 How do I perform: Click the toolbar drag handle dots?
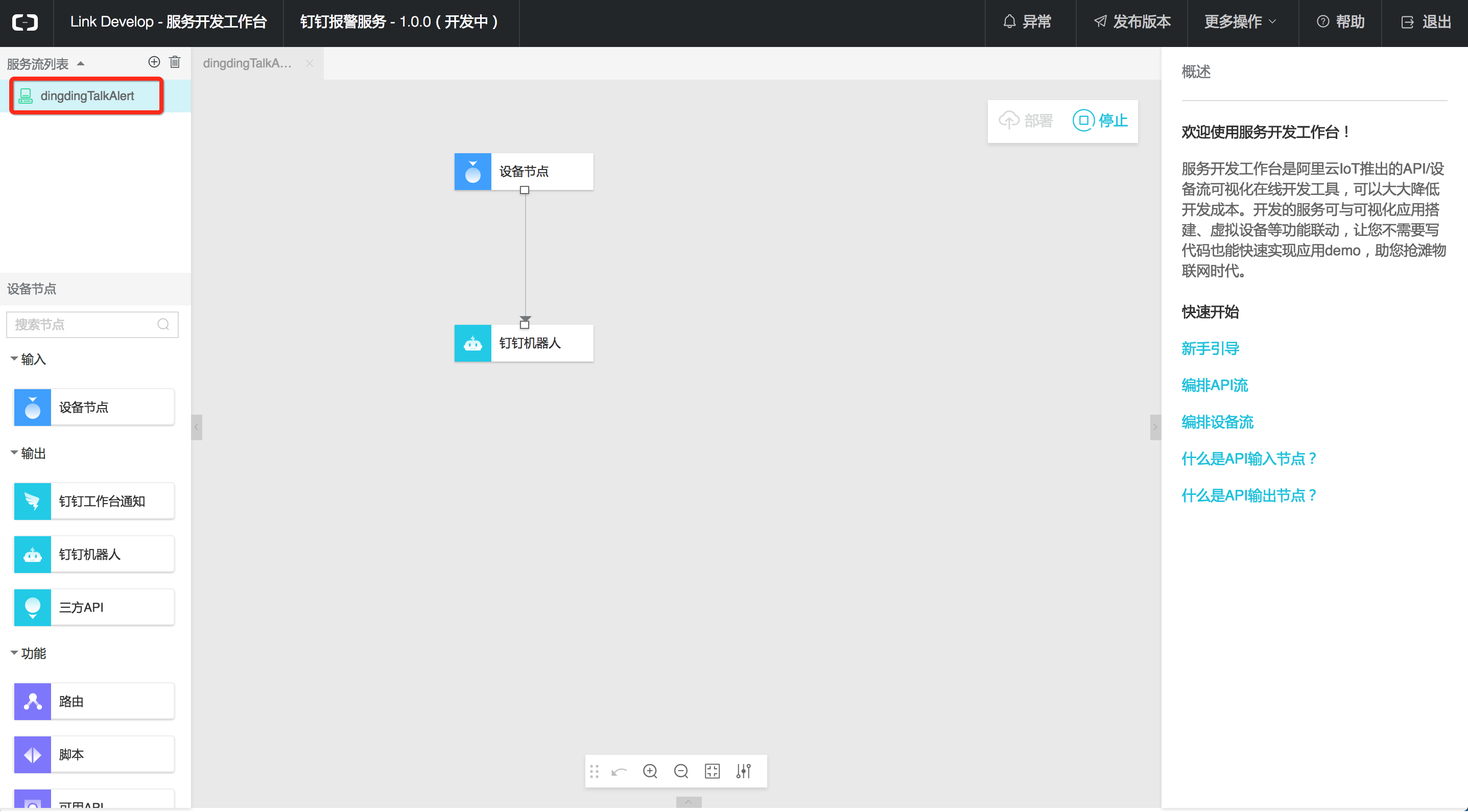tap(595, 772)
